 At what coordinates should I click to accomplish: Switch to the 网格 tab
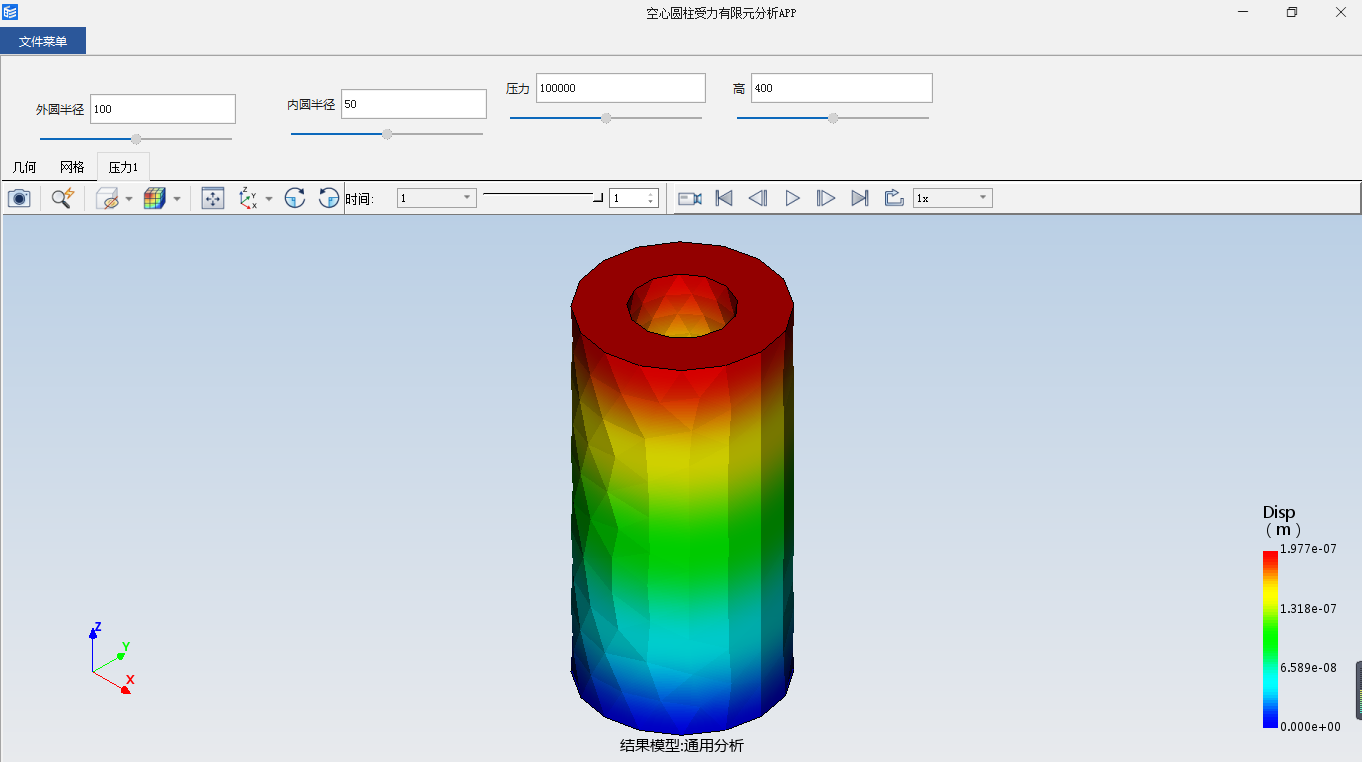coord(72,167)
